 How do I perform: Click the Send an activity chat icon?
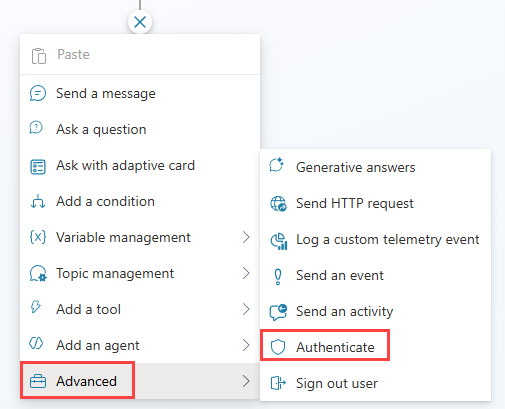click(278, 312)
